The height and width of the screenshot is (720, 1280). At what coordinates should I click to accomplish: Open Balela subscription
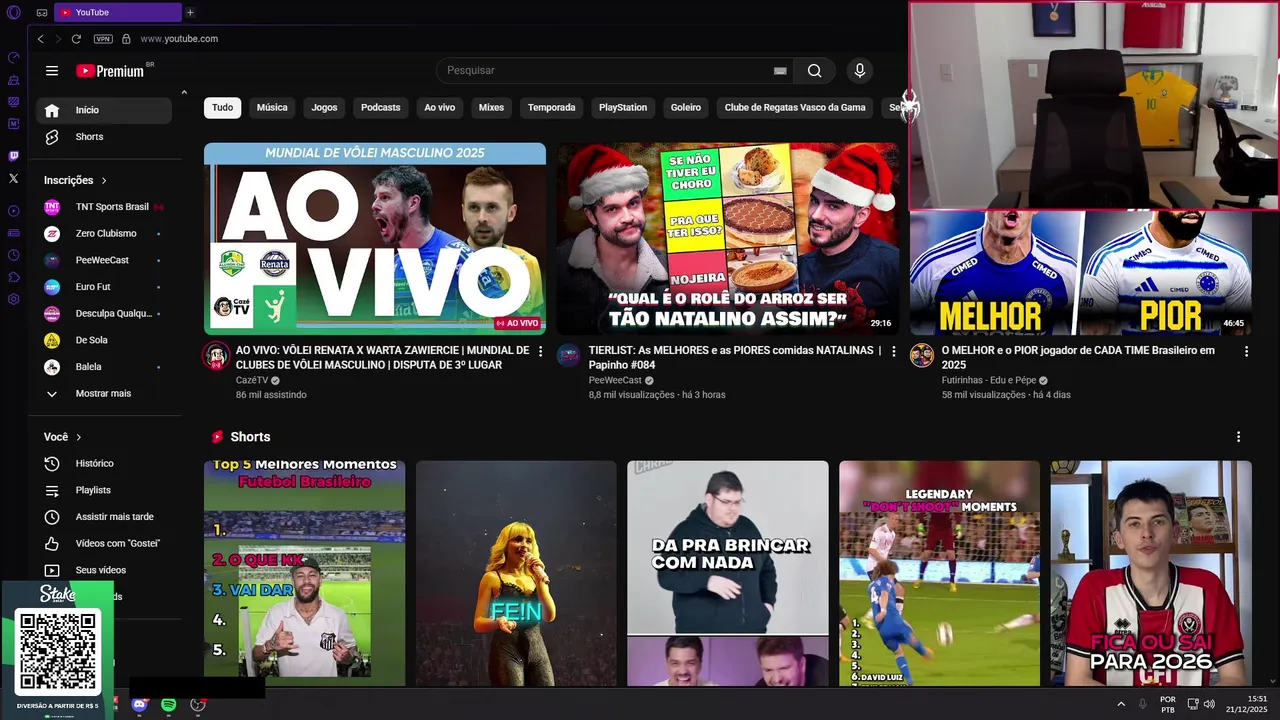click(x=104, y=367)
